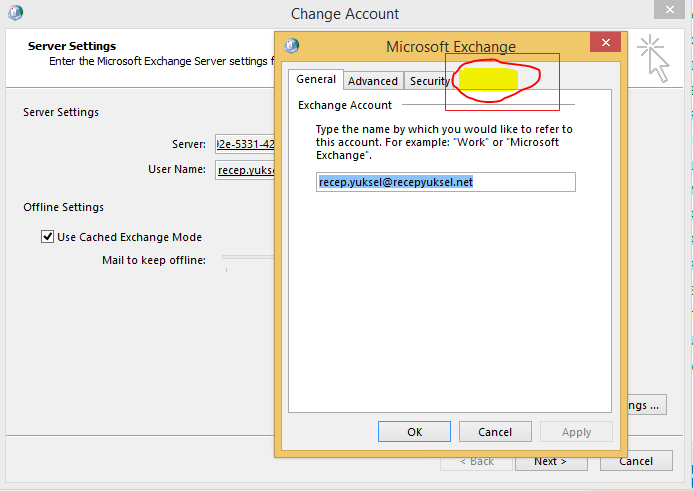Screen dimensions: 693x491
Task: Click the User Name field in Change Account
Action: click(245, 170)
